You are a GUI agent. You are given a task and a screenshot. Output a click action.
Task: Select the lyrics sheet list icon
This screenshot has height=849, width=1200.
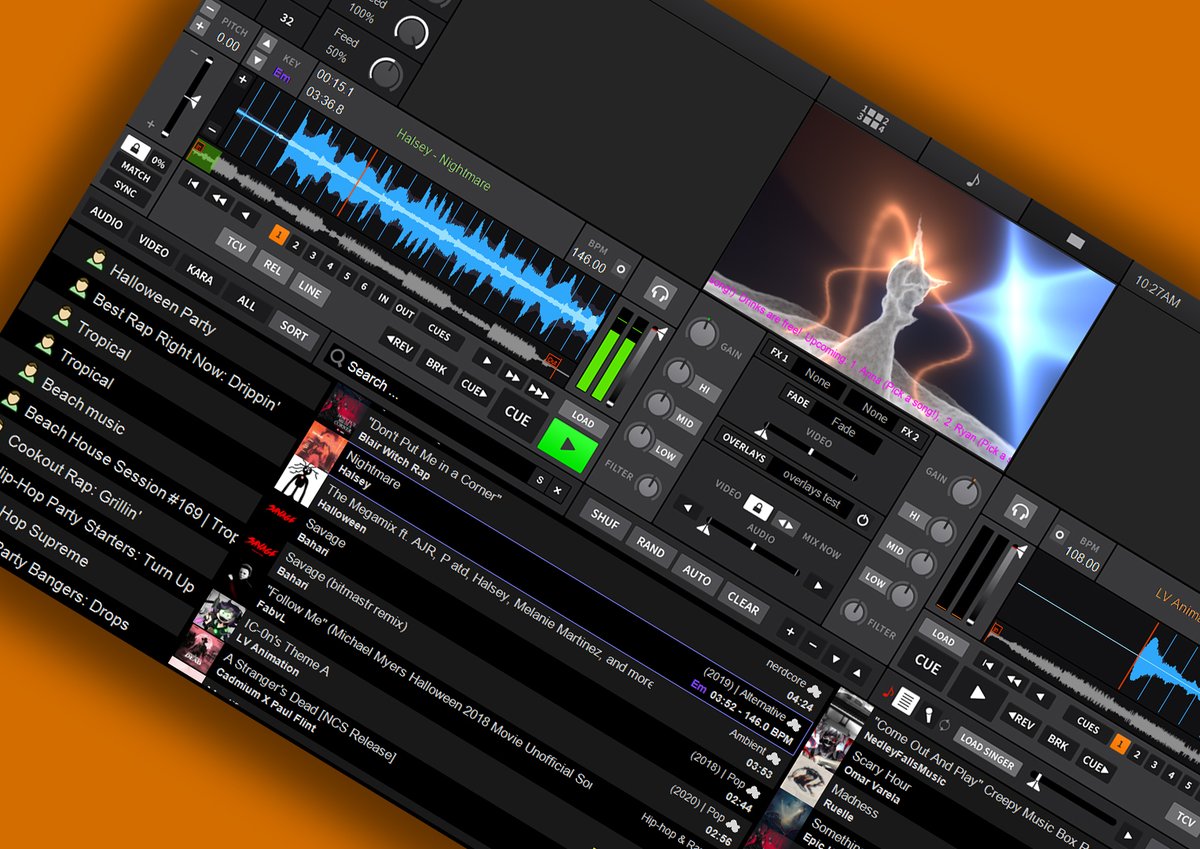click(906, 701)
